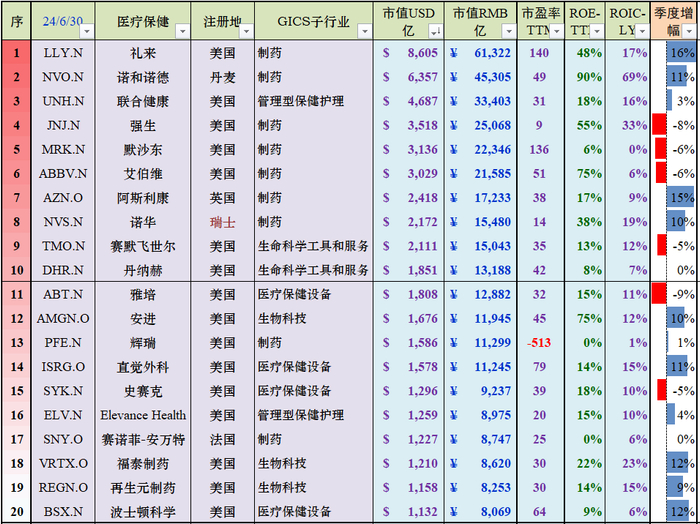
Task: Click 16% growth data bar for LLY.N
Action: [681, 53]
